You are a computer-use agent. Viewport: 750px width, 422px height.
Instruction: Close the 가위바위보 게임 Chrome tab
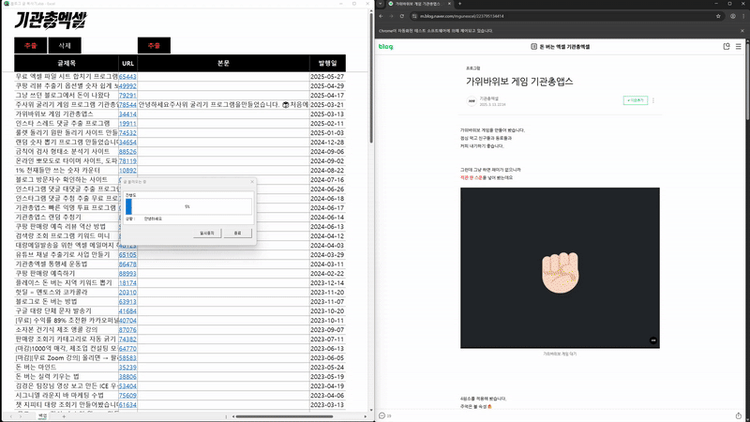pos(449,4)
